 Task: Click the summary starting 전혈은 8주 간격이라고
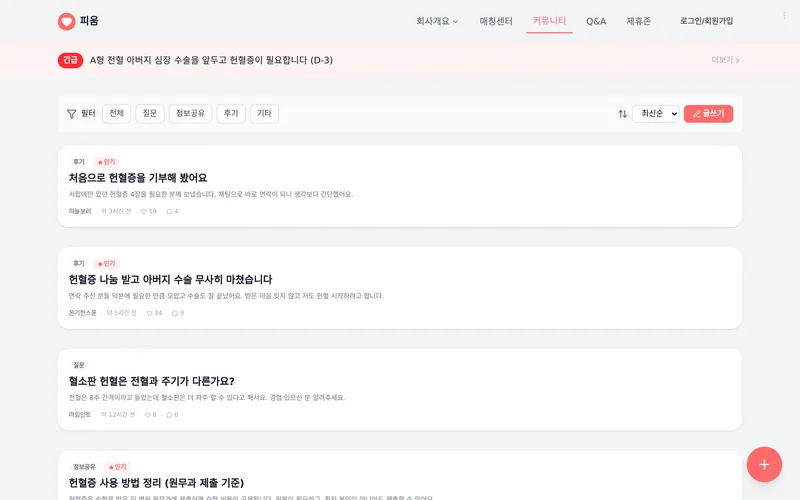pyautogui.click(x=207, y=397)
